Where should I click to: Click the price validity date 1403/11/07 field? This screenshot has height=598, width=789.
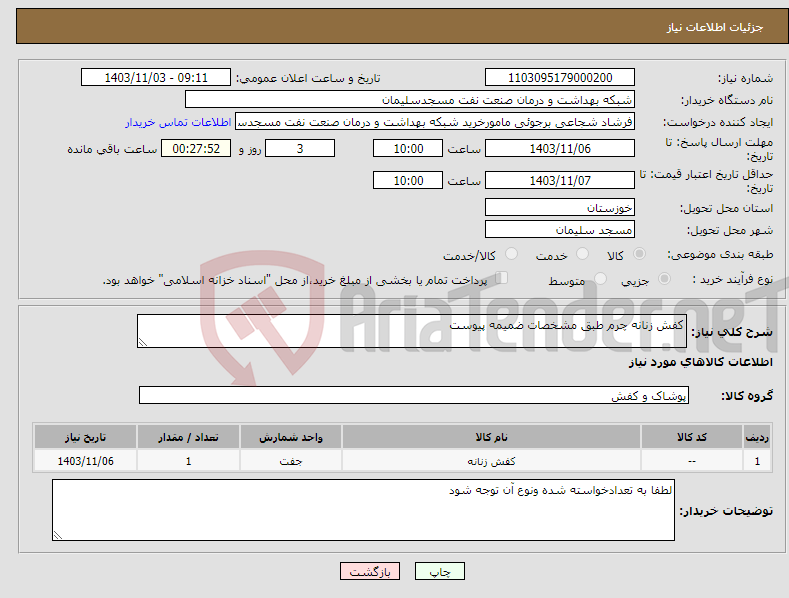560,180
